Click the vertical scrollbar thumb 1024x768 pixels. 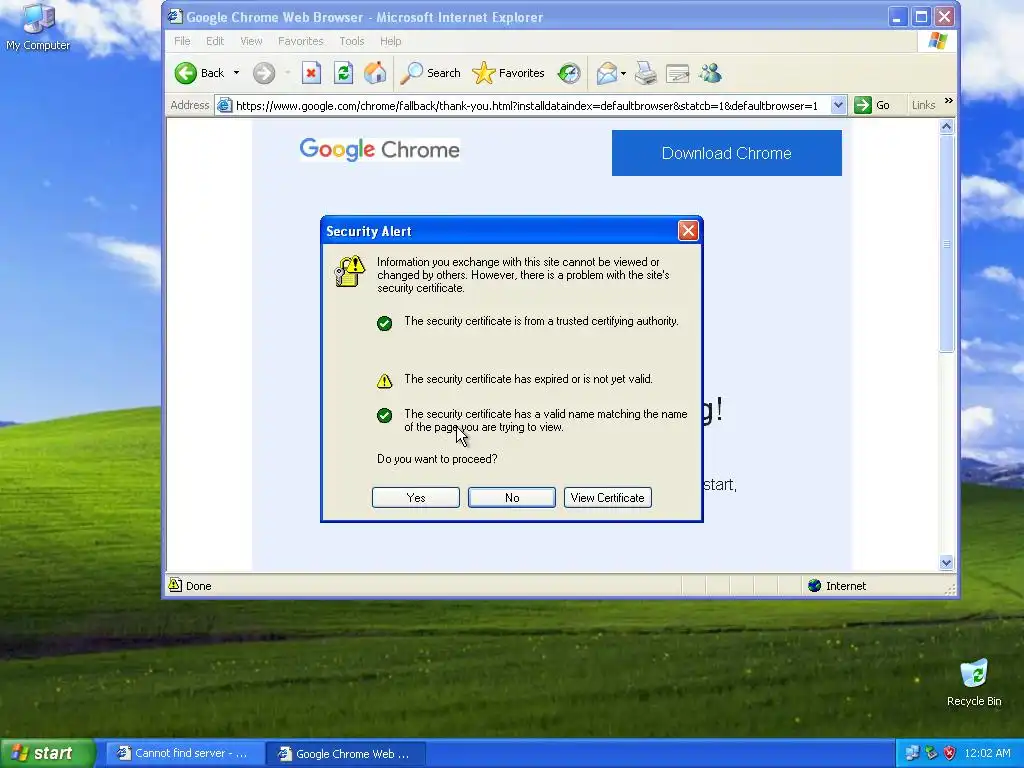coord(946,244)
